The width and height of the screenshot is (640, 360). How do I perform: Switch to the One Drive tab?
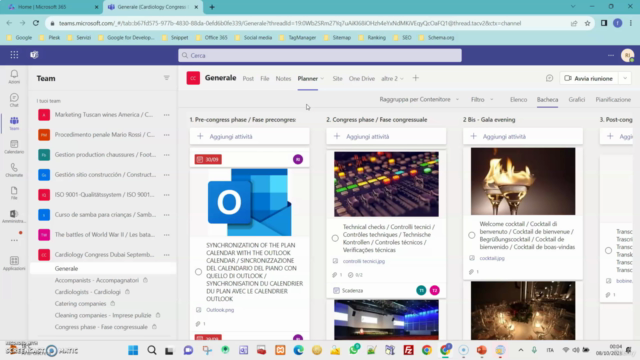[362, 78]
